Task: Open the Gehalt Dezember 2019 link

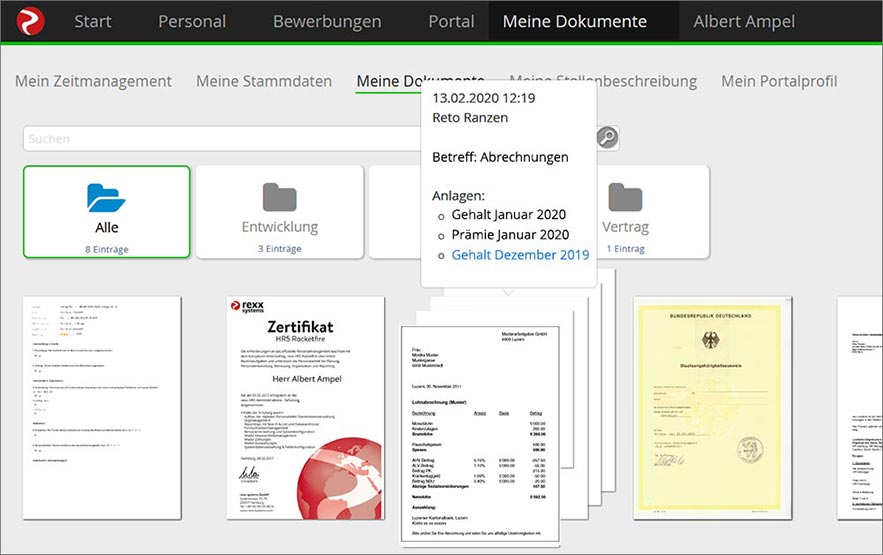Action: click(x=520, y=255)
